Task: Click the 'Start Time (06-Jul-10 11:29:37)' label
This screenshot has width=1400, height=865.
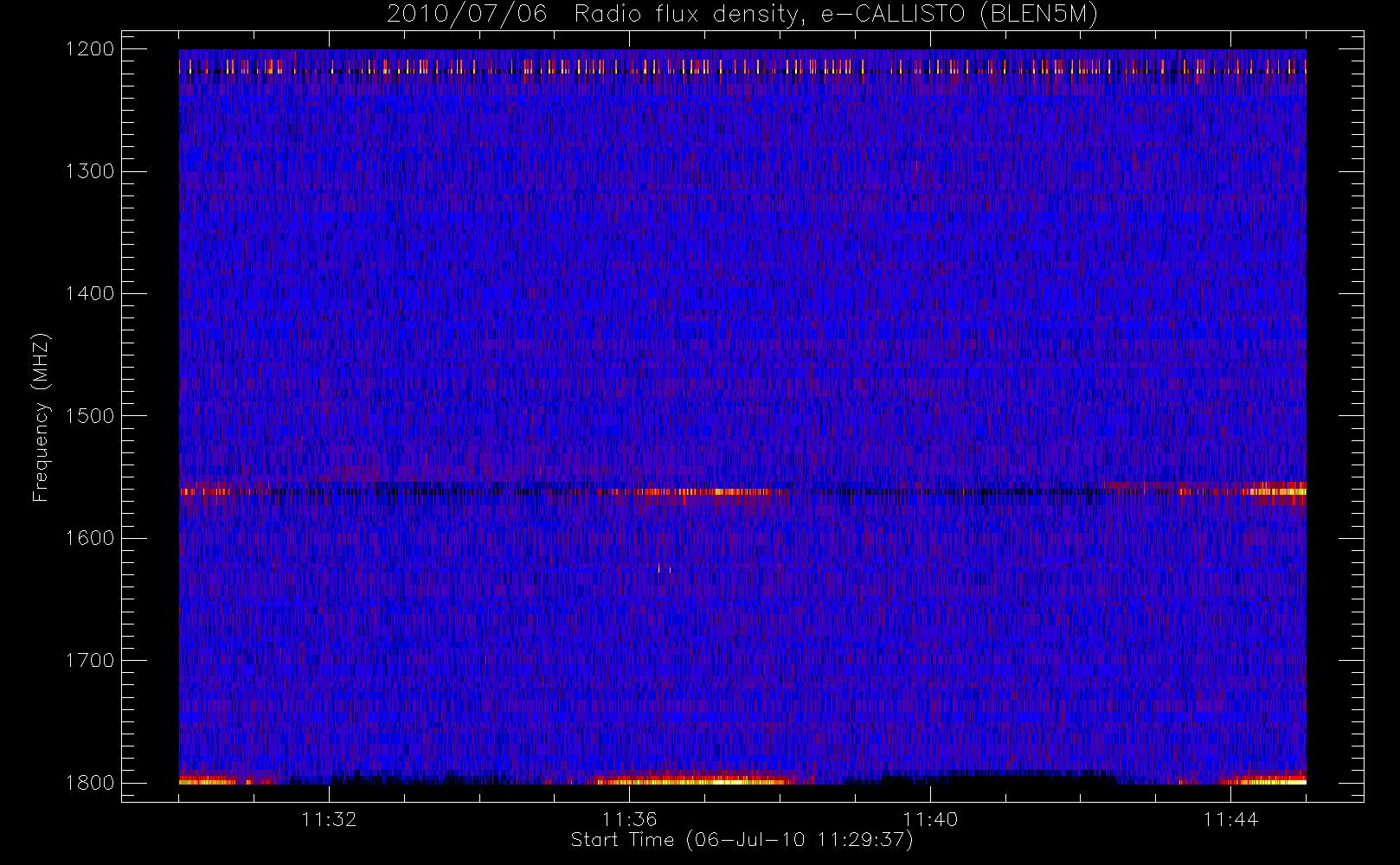Action: 742,840
